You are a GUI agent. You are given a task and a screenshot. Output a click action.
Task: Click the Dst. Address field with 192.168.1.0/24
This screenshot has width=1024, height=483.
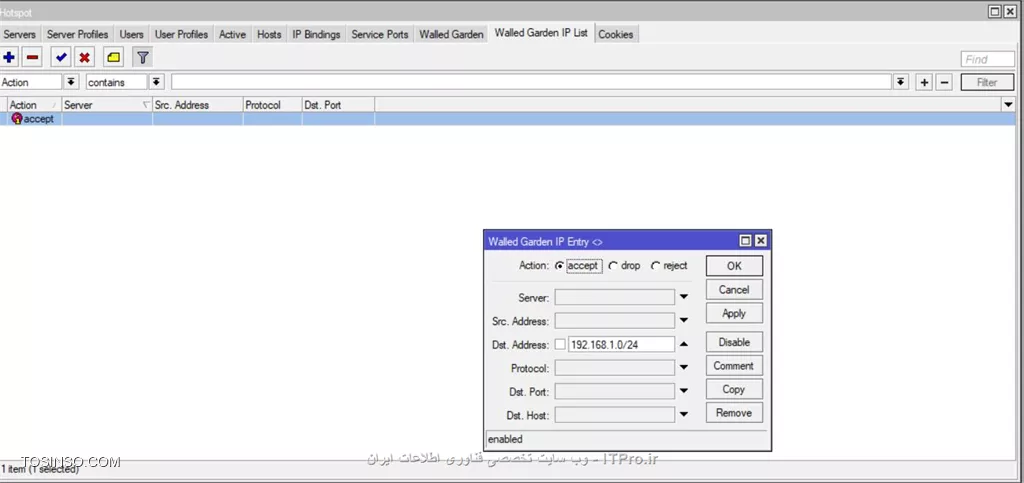coord(621,345)
